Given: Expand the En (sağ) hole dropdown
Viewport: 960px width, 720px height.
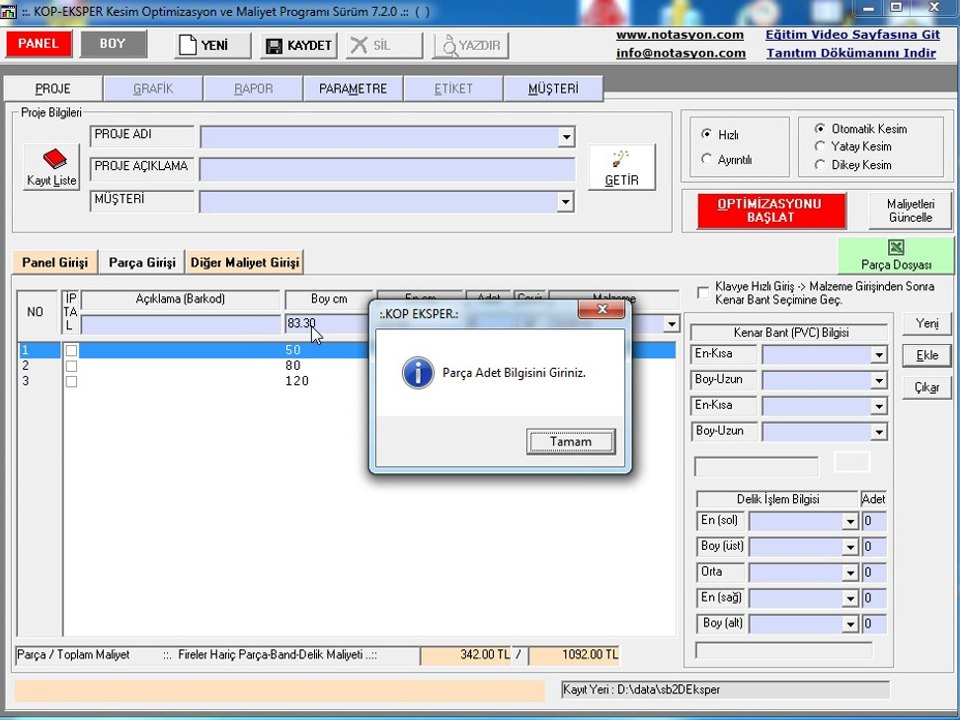Looking at the screenshot, I should [850, 599].
